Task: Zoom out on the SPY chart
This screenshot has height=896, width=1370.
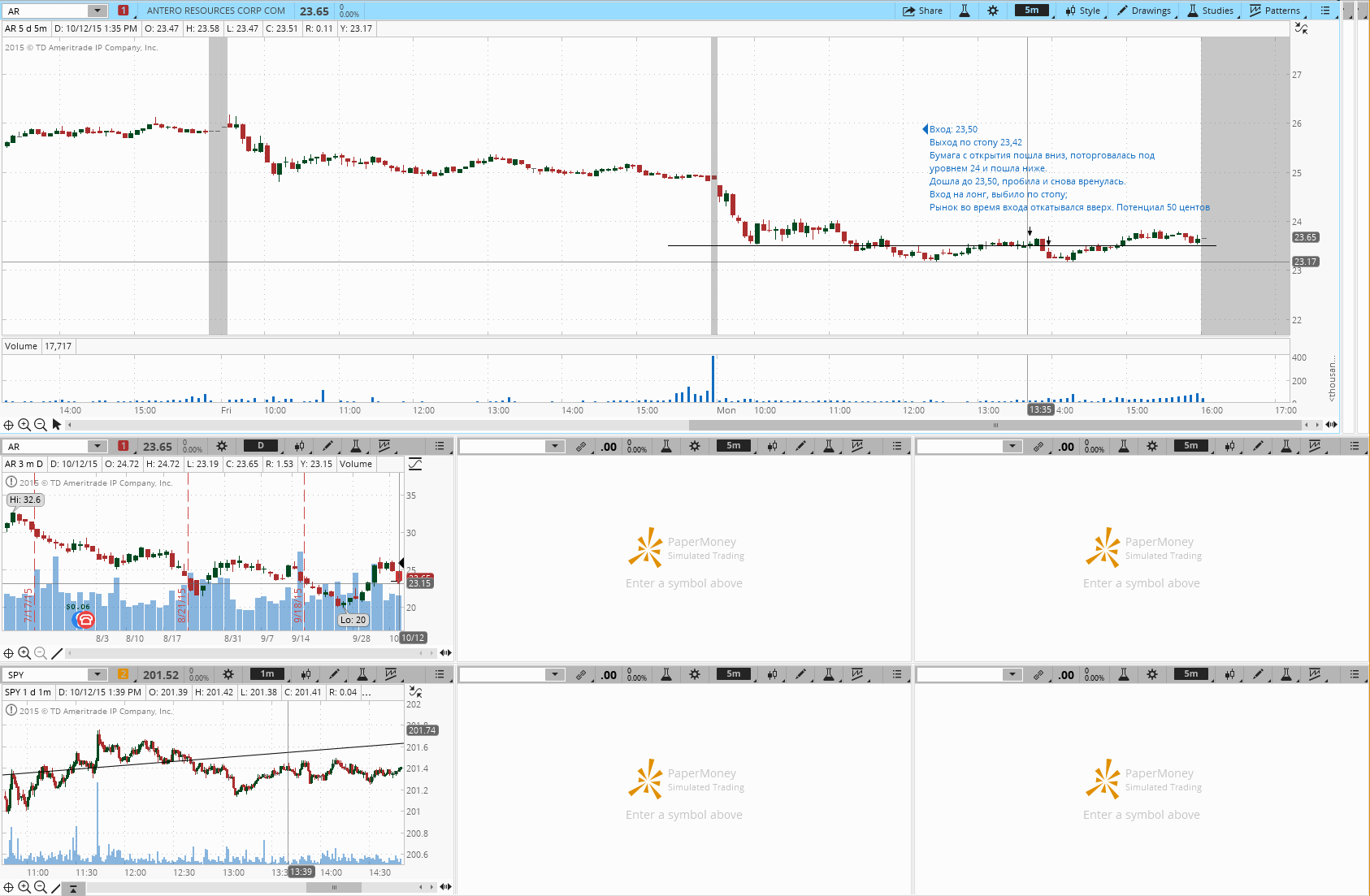Action: pyautogui.click(x=40, y=888)
